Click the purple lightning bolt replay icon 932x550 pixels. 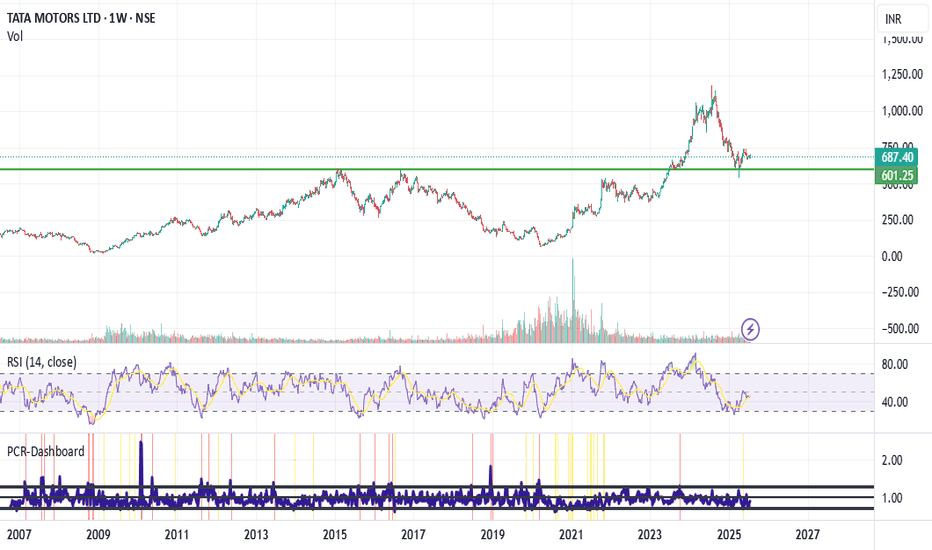coord(750,329)
